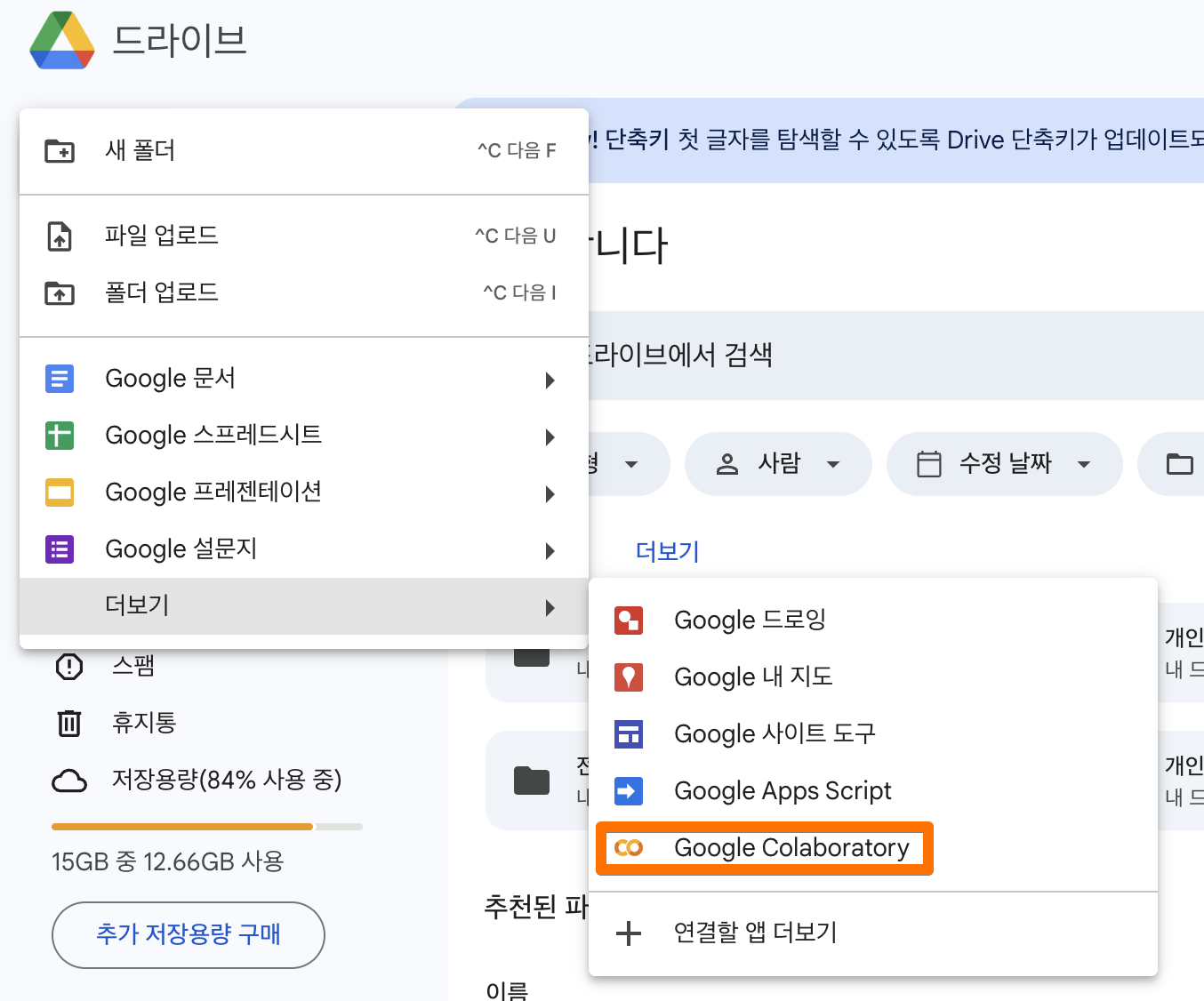Expand Google 문서 submenu arrow
This screenshot has height=1001, width=1204.
[550, 380]
